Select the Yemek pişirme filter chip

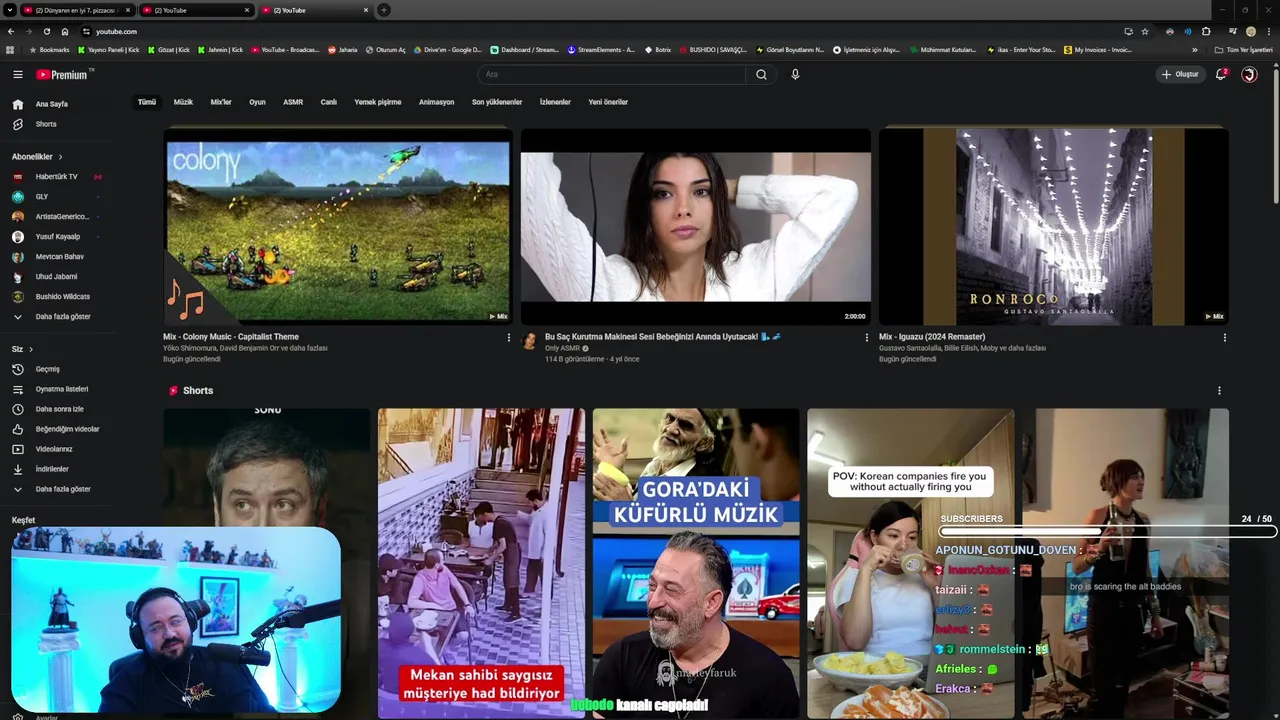click(378, 102)
